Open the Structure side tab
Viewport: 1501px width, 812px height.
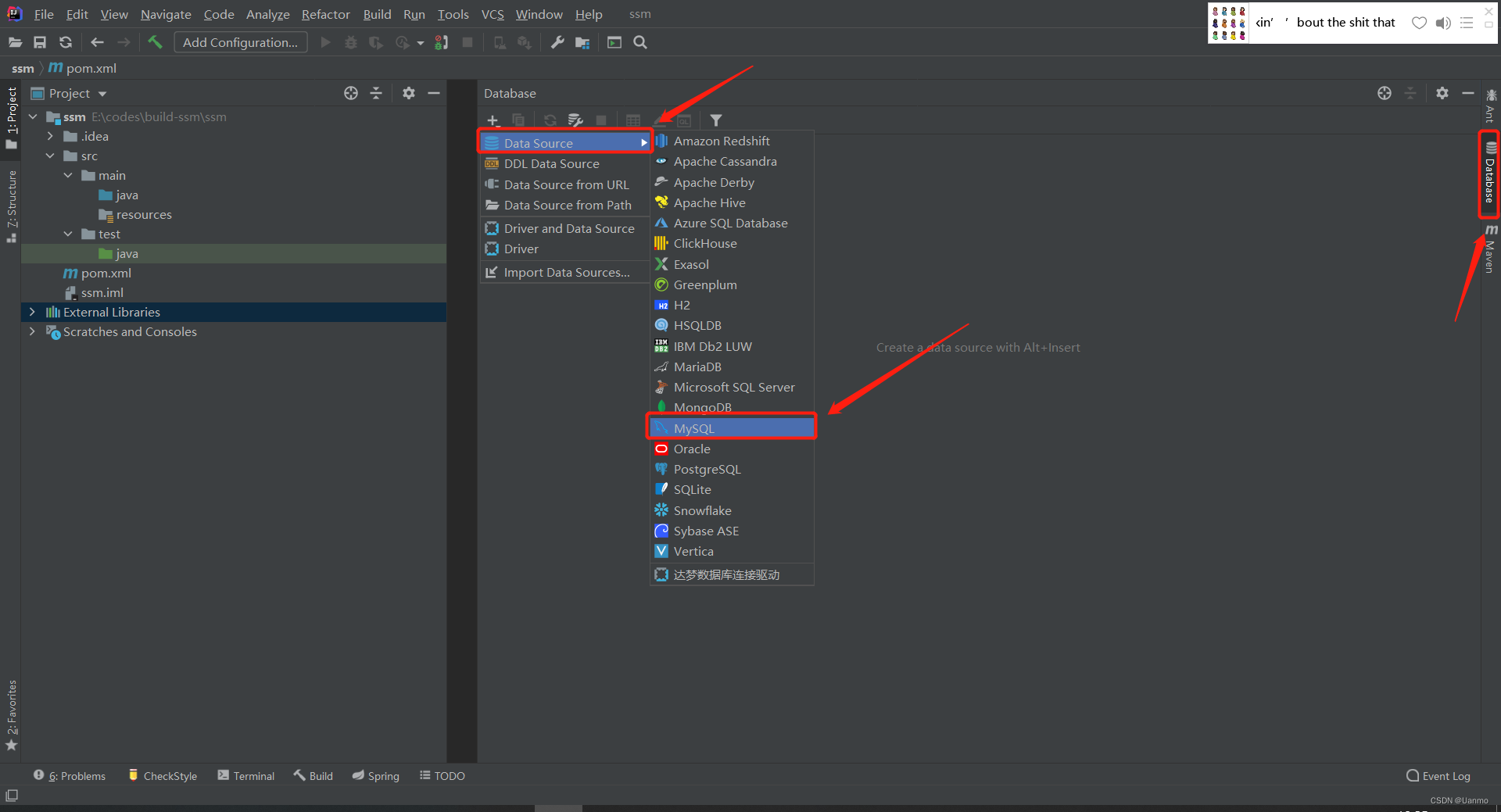click(x=12, y=206)
